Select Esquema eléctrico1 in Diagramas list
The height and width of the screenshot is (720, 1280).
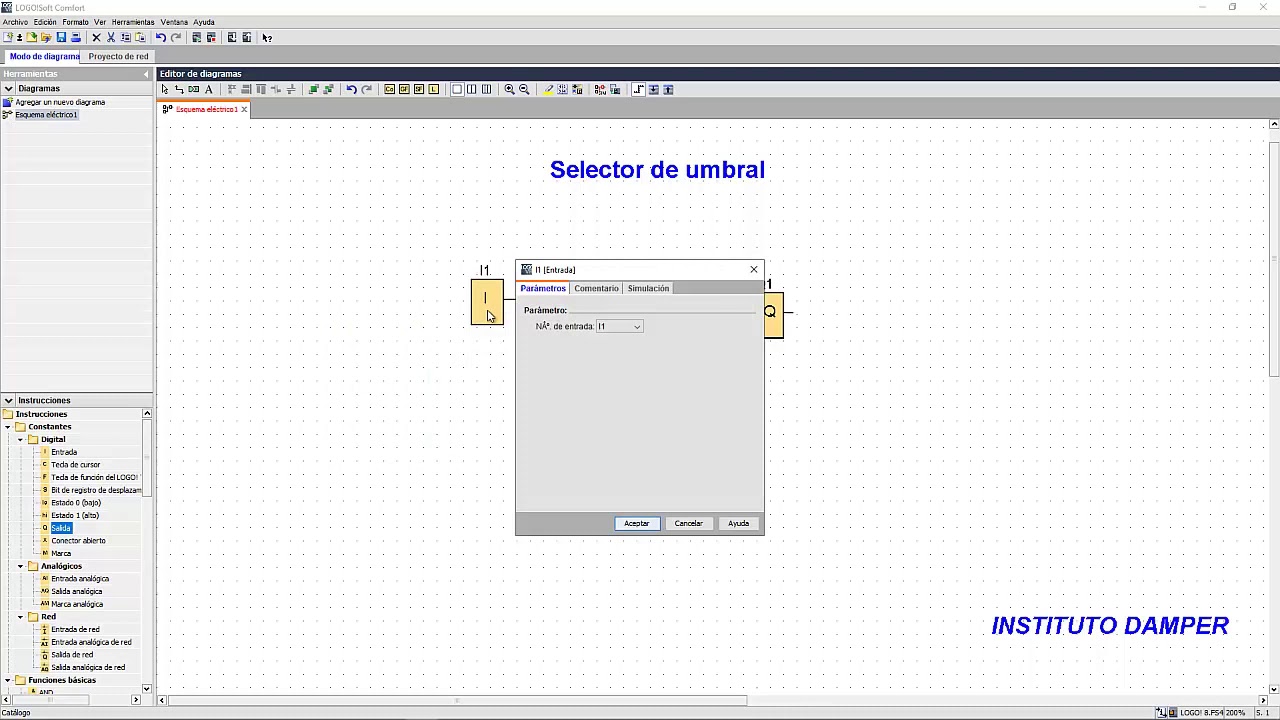click(x=46, y=115)
